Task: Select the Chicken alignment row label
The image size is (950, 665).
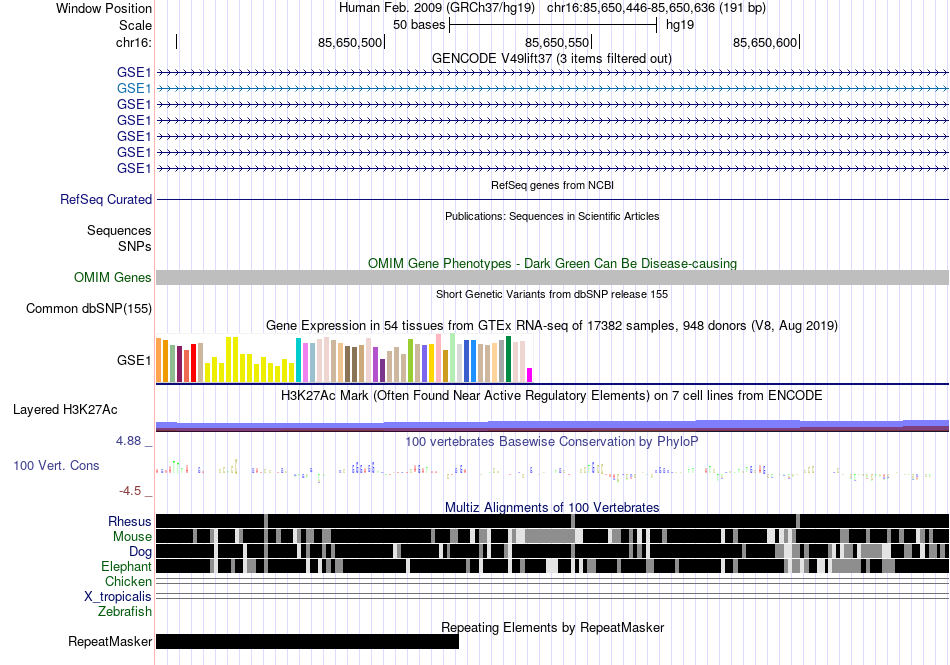Action: [128, 581]
